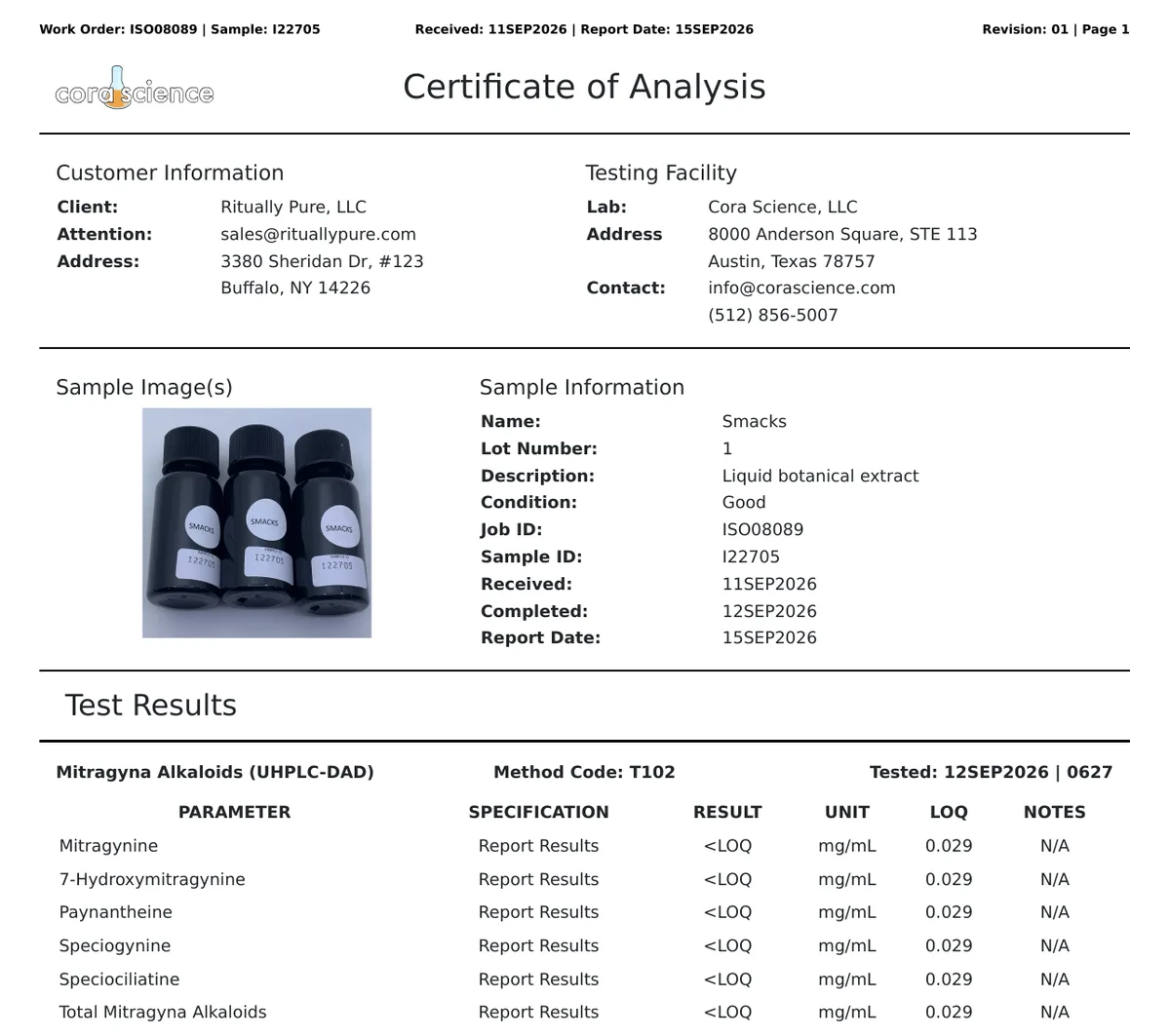Click the 0.029 LOQ value for Paynantheine
Screen dimensions: 1170x1036
pyautogui.click(x=949, y=912)
